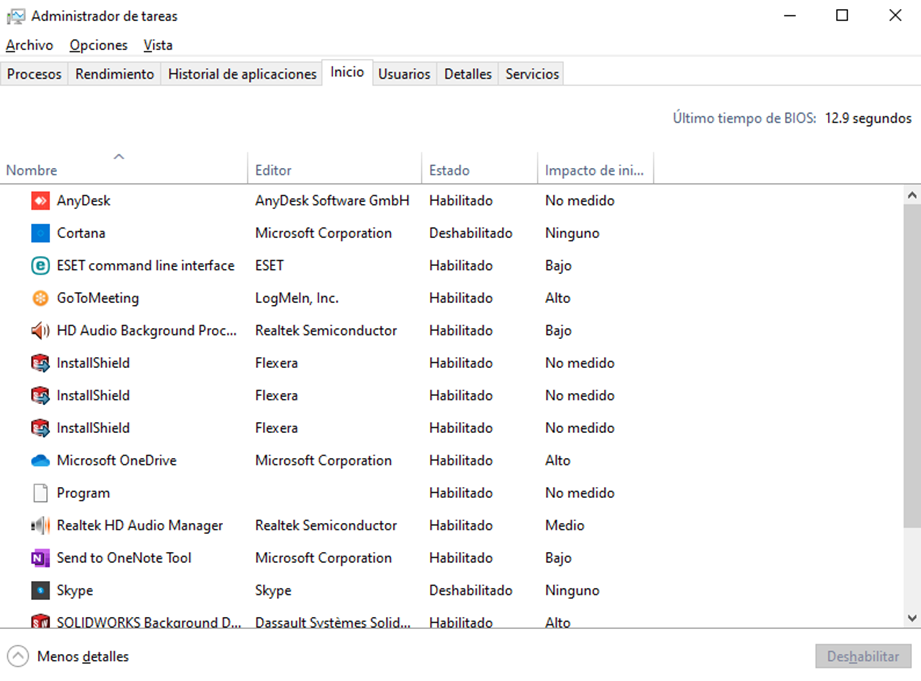This screenshot has height=681, width=921.
Task: Click the AnyDesk red icon
Action: tap(40, 201)
